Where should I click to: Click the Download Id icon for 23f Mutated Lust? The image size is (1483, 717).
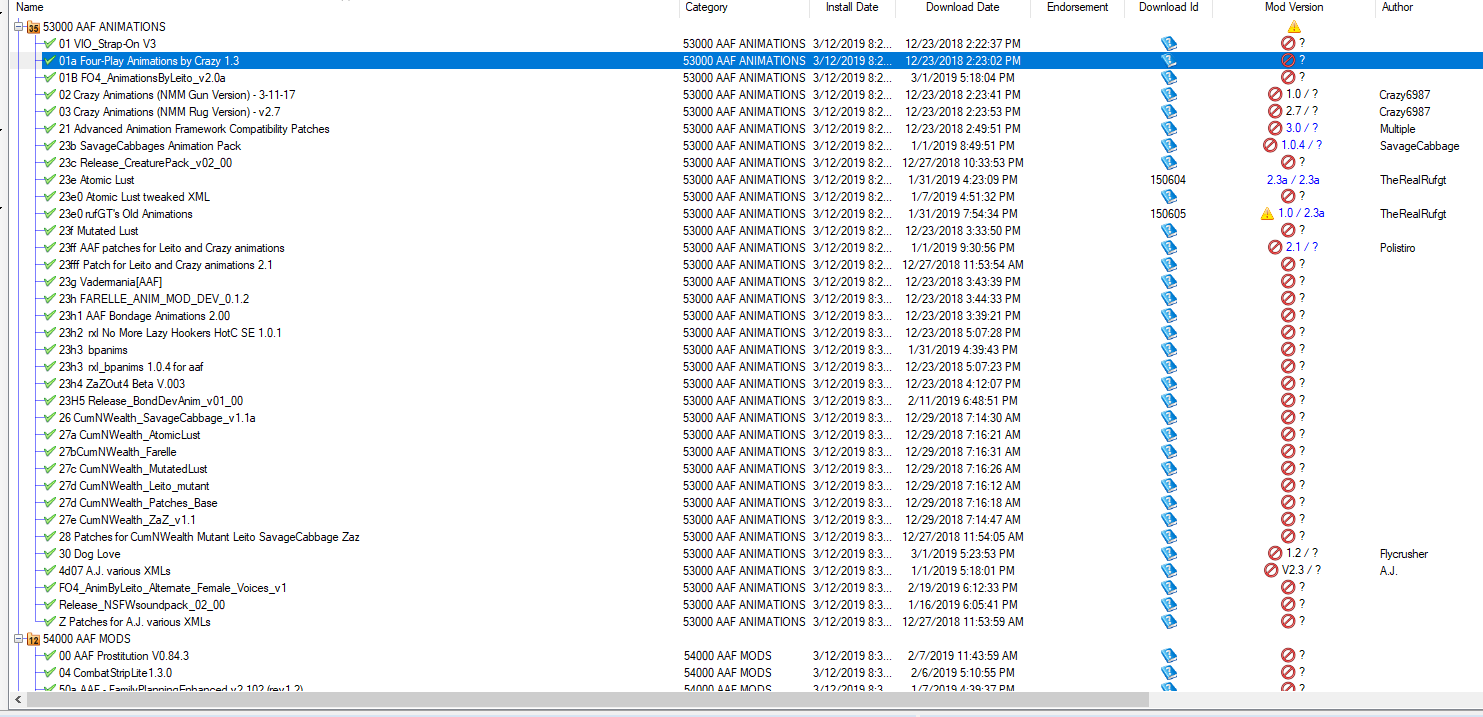tap(1168, 231)
